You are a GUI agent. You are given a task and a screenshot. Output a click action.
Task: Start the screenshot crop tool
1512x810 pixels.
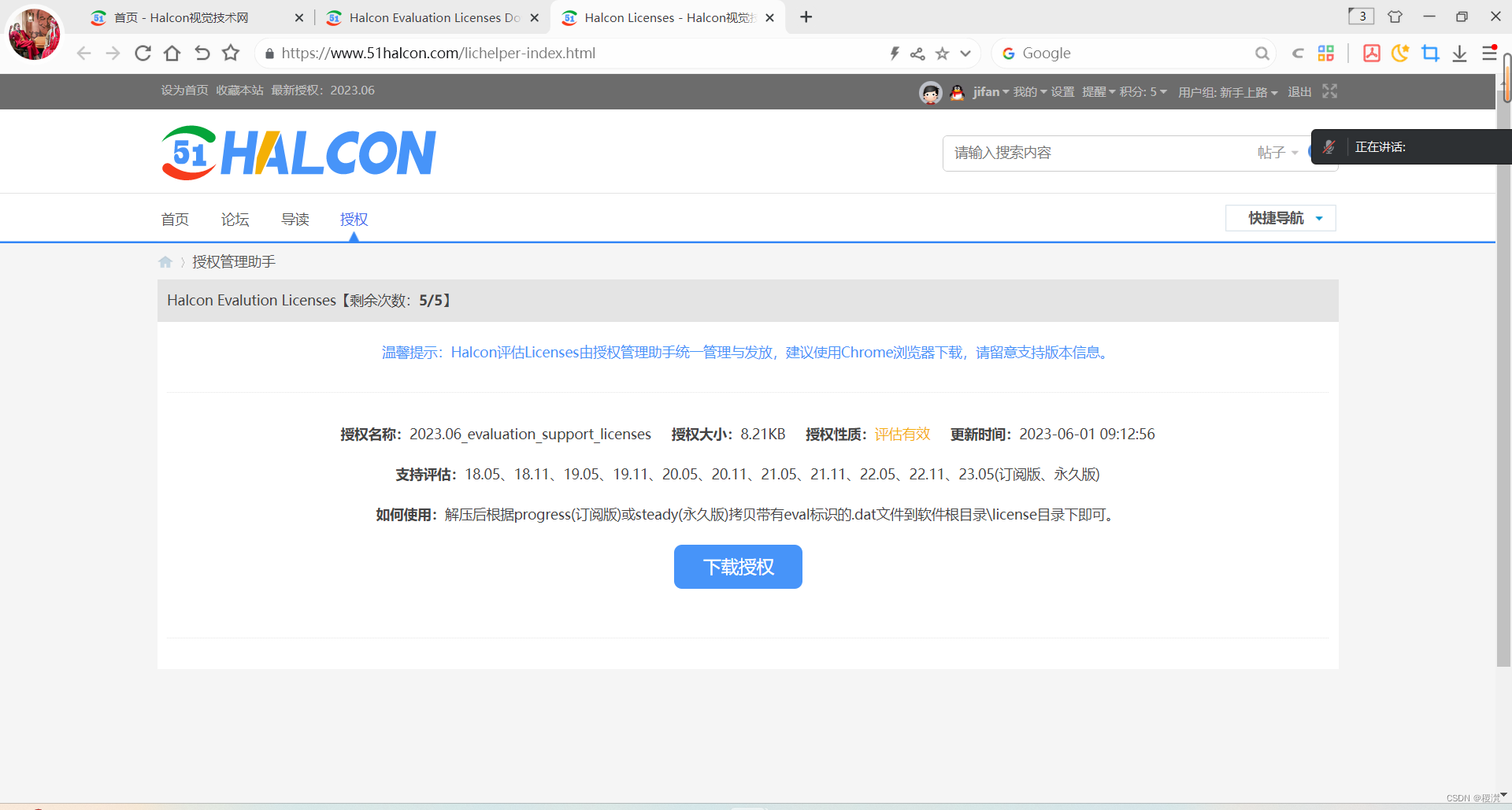1430,54
